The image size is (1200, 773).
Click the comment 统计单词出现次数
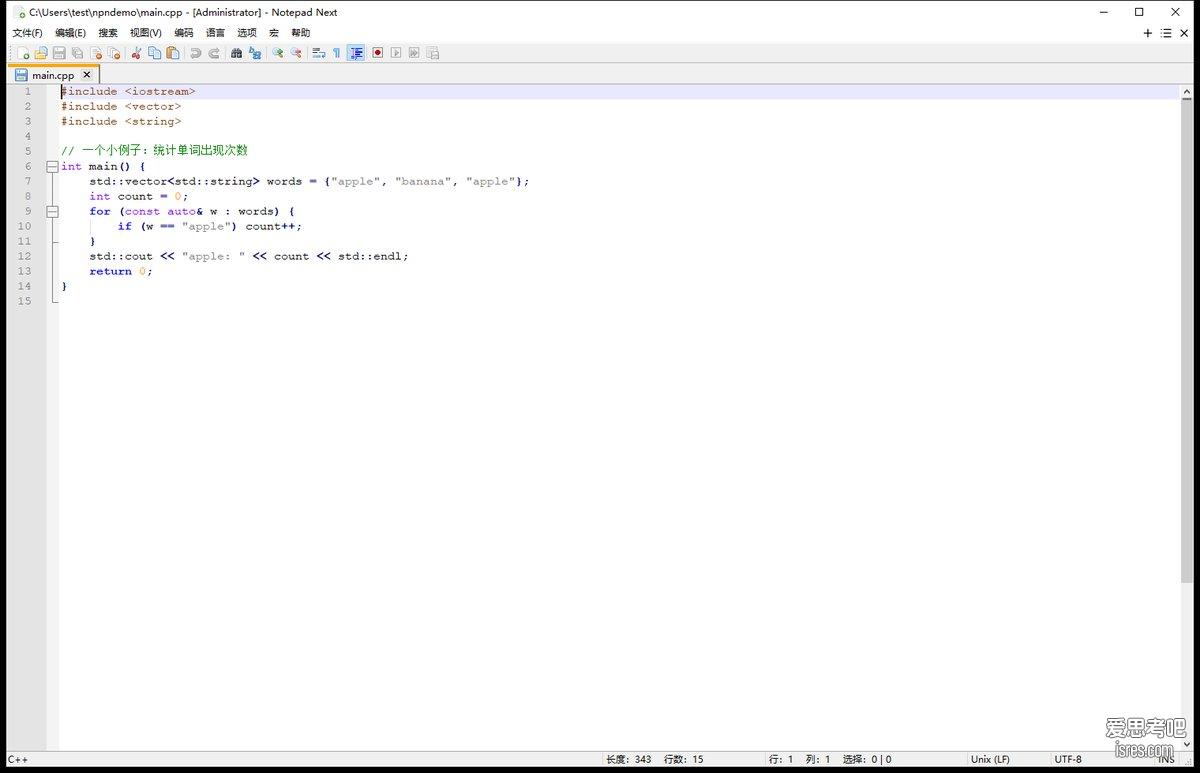[x=200, y=151]
